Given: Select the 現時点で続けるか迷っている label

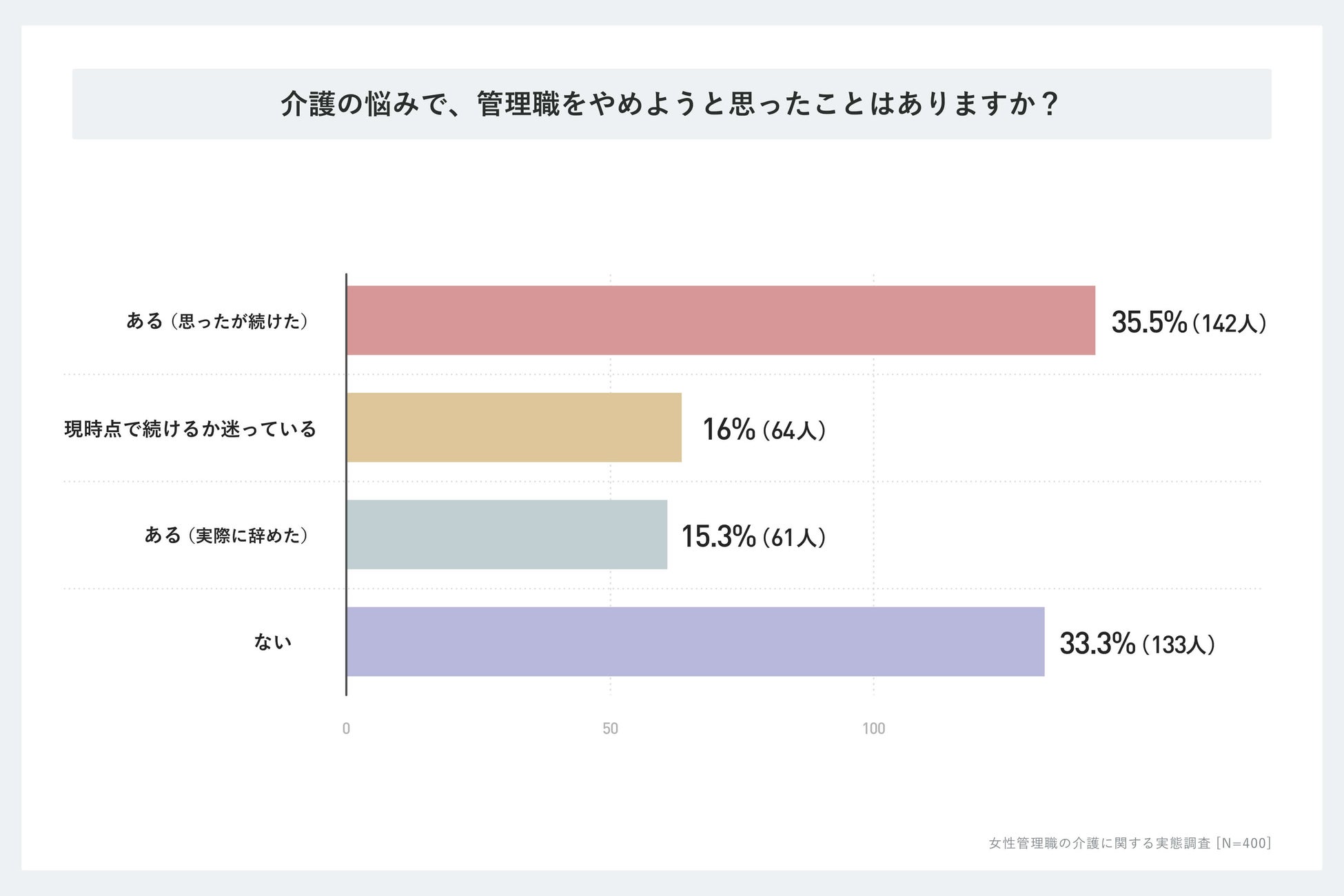Looking at the screenshot, I should tap(190, 429).
